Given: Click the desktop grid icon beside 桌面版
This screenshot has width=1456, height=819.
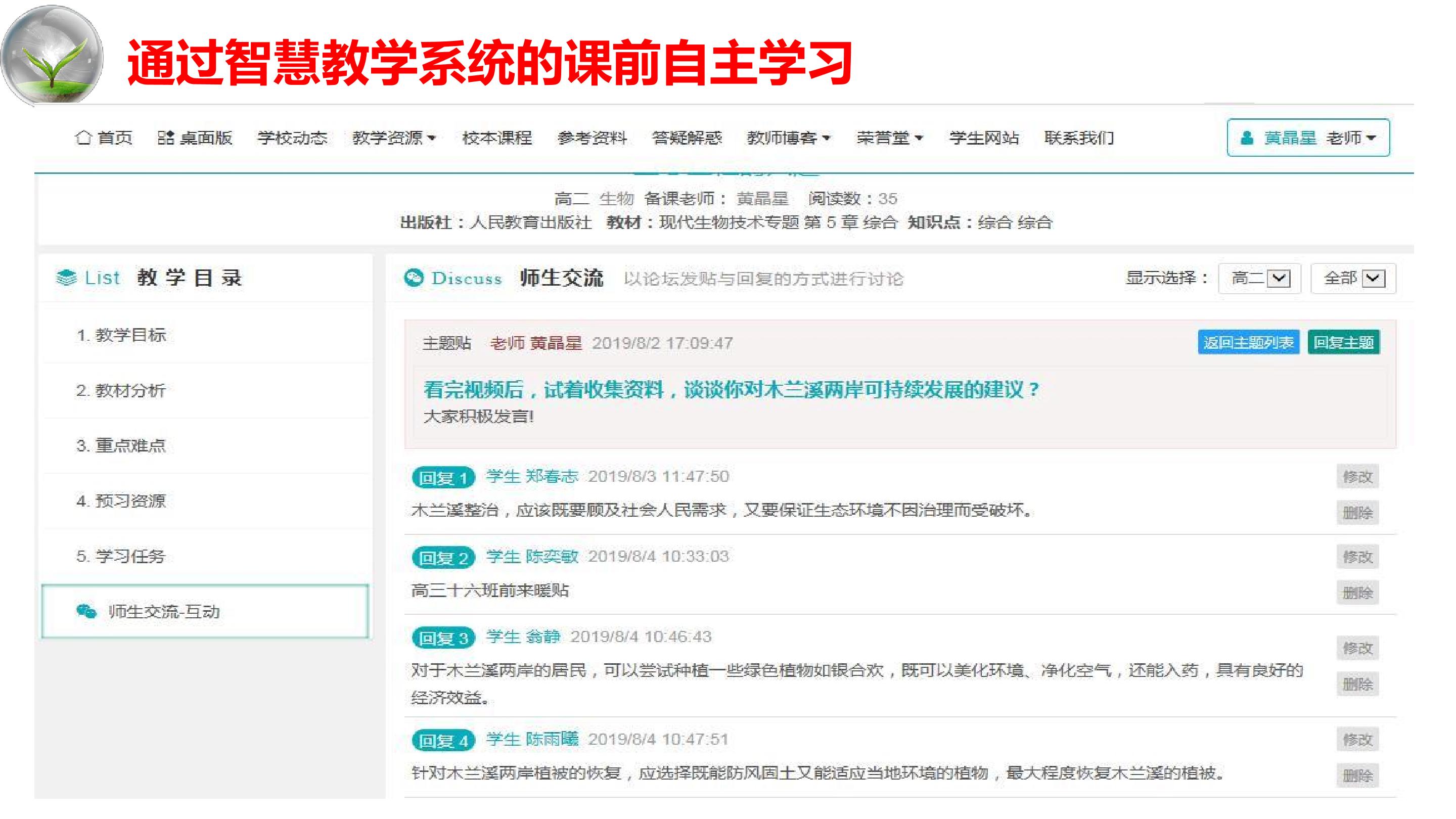Looking at the screenshot, I should tap(166, 138).
